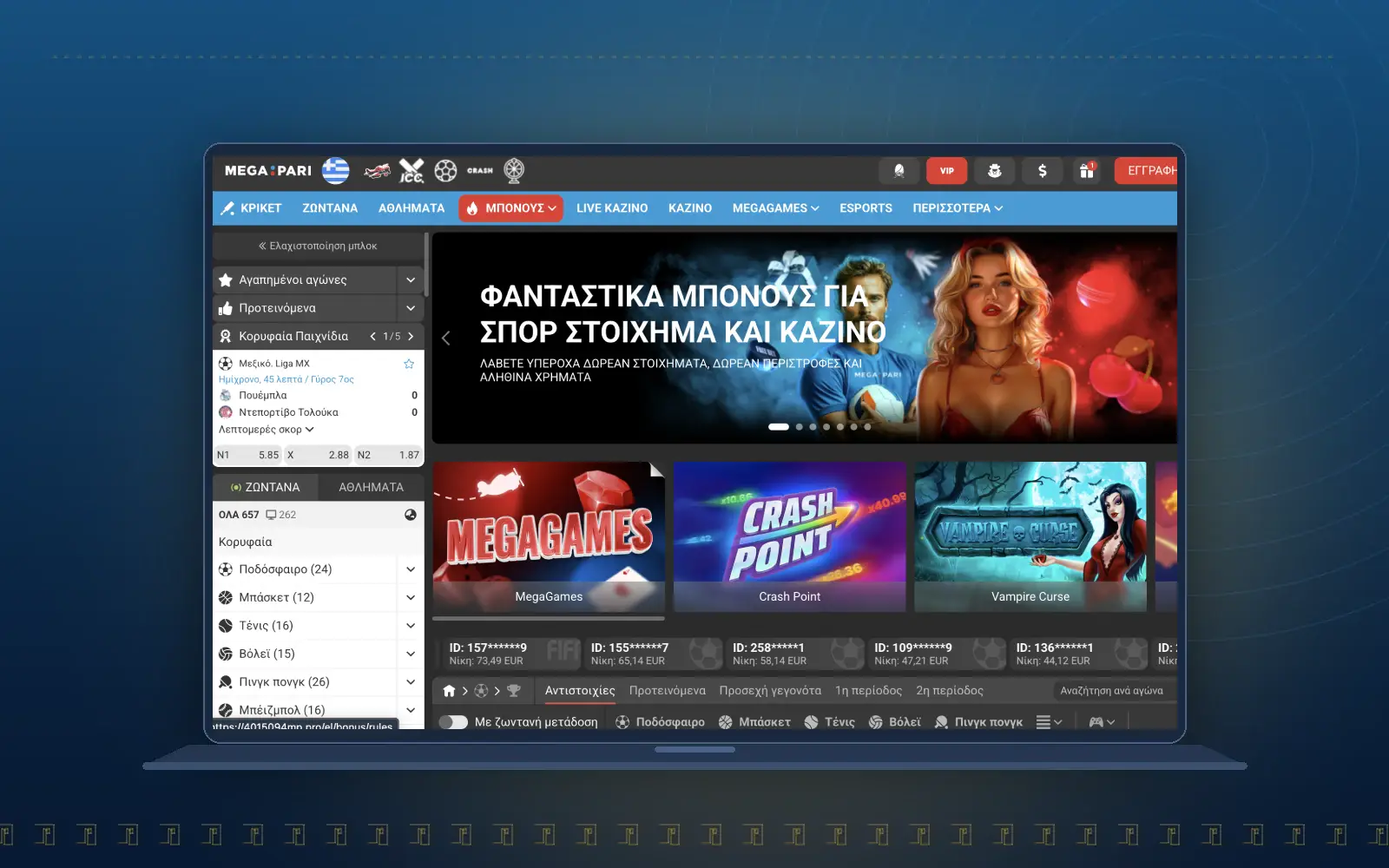
Task: Open the Crash game shortcut
Action: coord(480,171)
